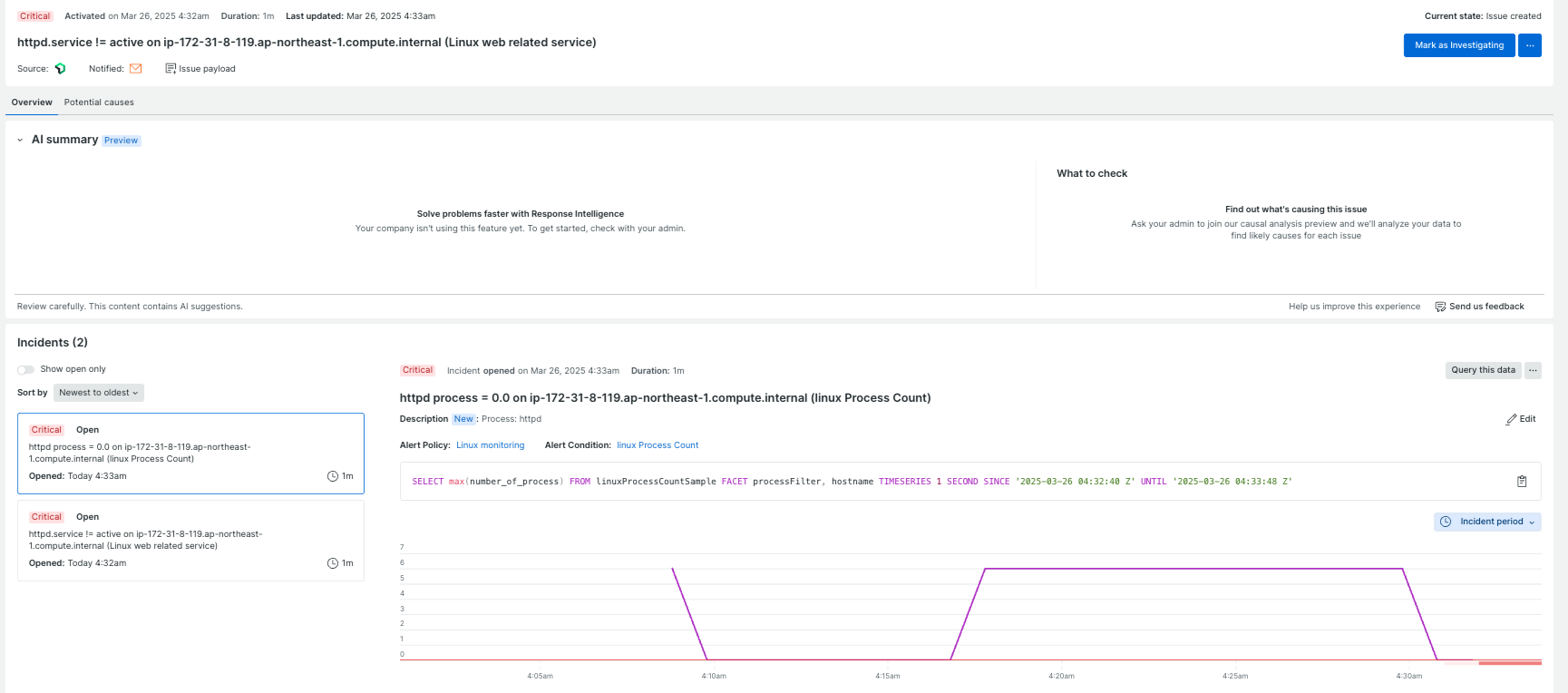This screenshot has height=693, width=1568.
Task: Click Query this data button
Action: tap(1483, 370)
